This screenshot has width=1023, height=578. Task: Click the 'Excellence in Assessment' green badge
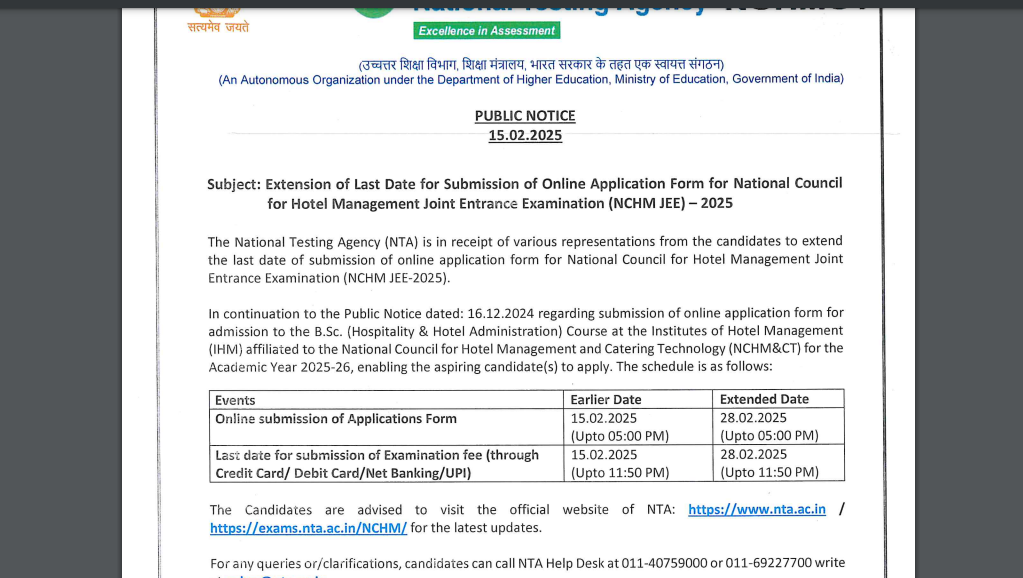click(x=485, y=30)
